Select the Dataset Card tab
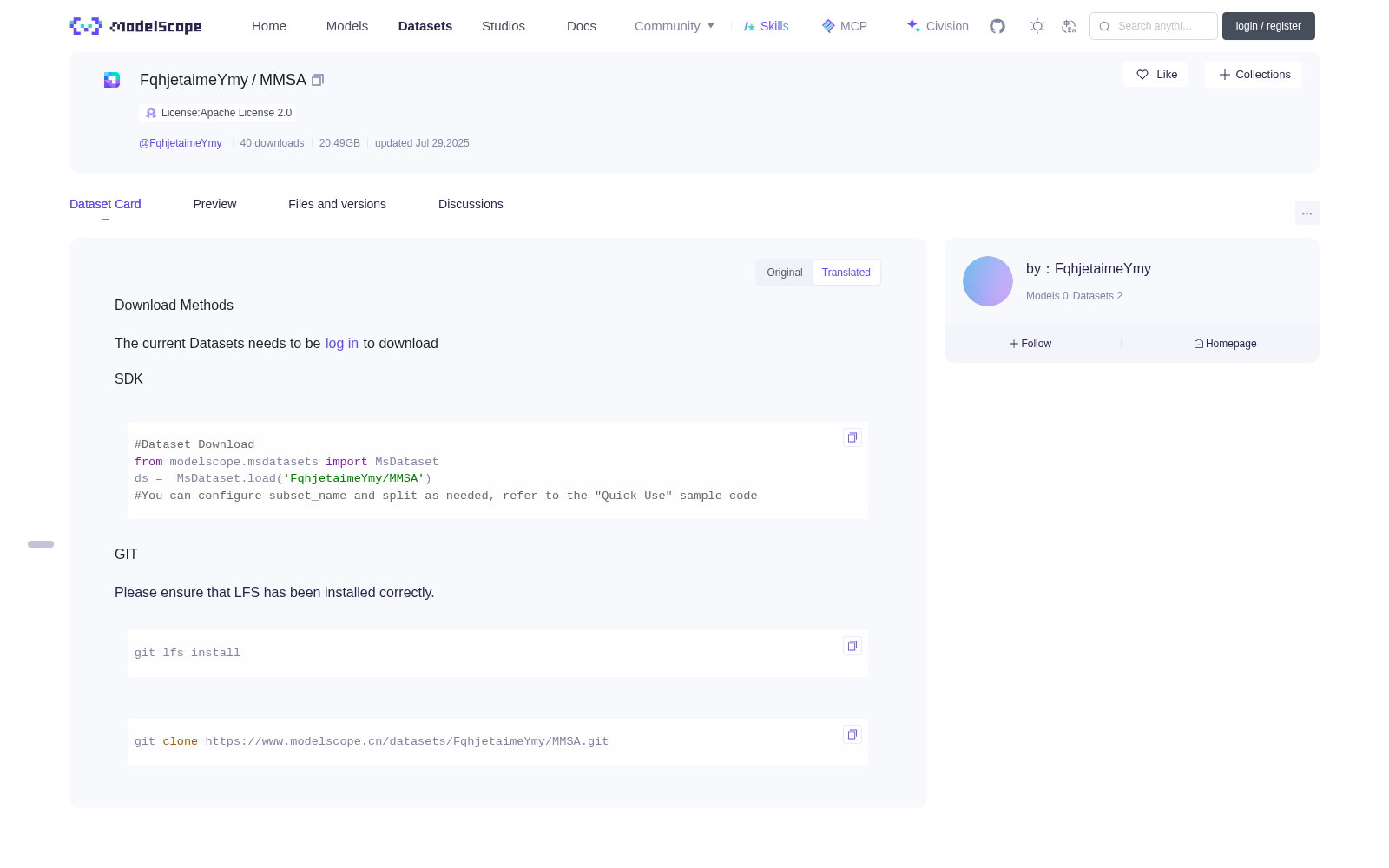 105,204
